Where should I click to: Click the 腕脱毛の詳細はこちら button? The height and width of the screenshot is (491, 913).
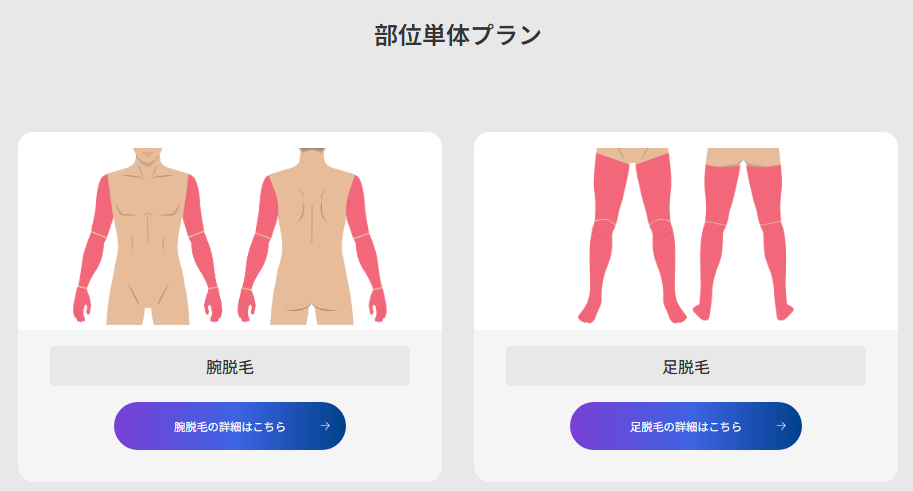(230, 426)
